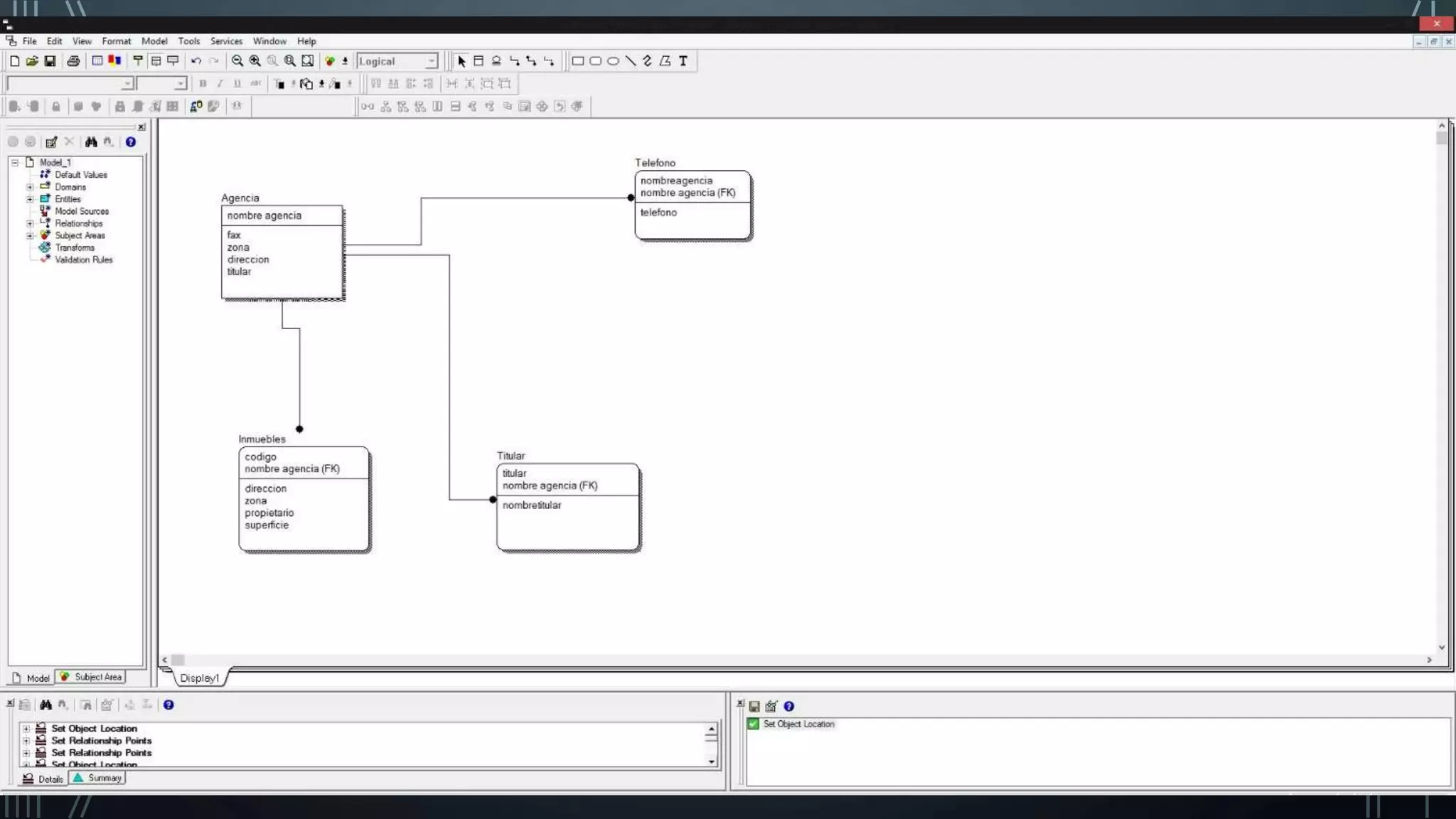This screenshot has height=819, width=1456.
Task: Click the Undo arrow icon
Action: click(x=196, y=61)
